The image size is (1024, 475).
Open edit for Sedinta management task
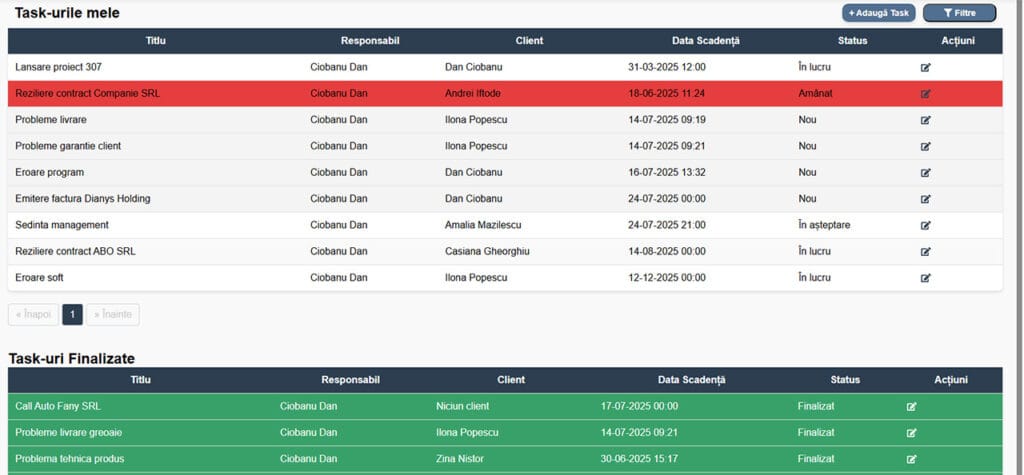click(x=925, y=225)
